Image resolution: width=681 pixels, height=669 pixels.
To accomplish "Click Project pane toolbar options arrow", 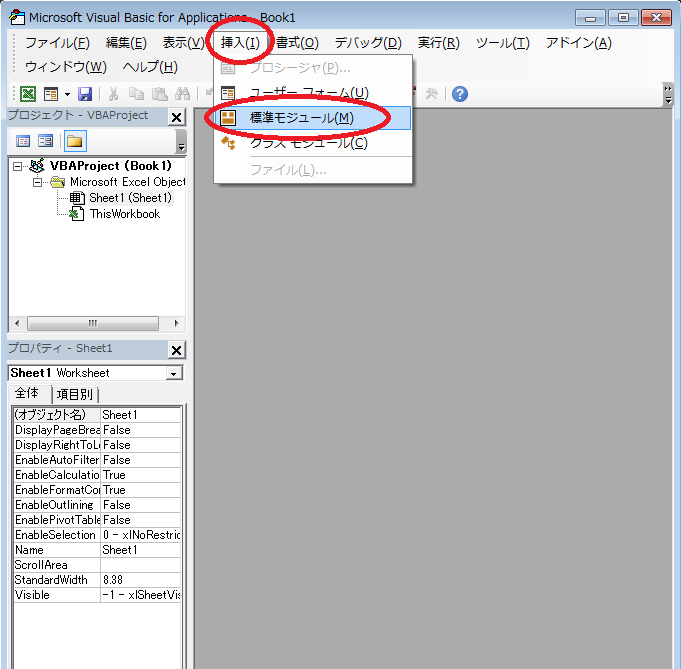I will tap(181, 142).
